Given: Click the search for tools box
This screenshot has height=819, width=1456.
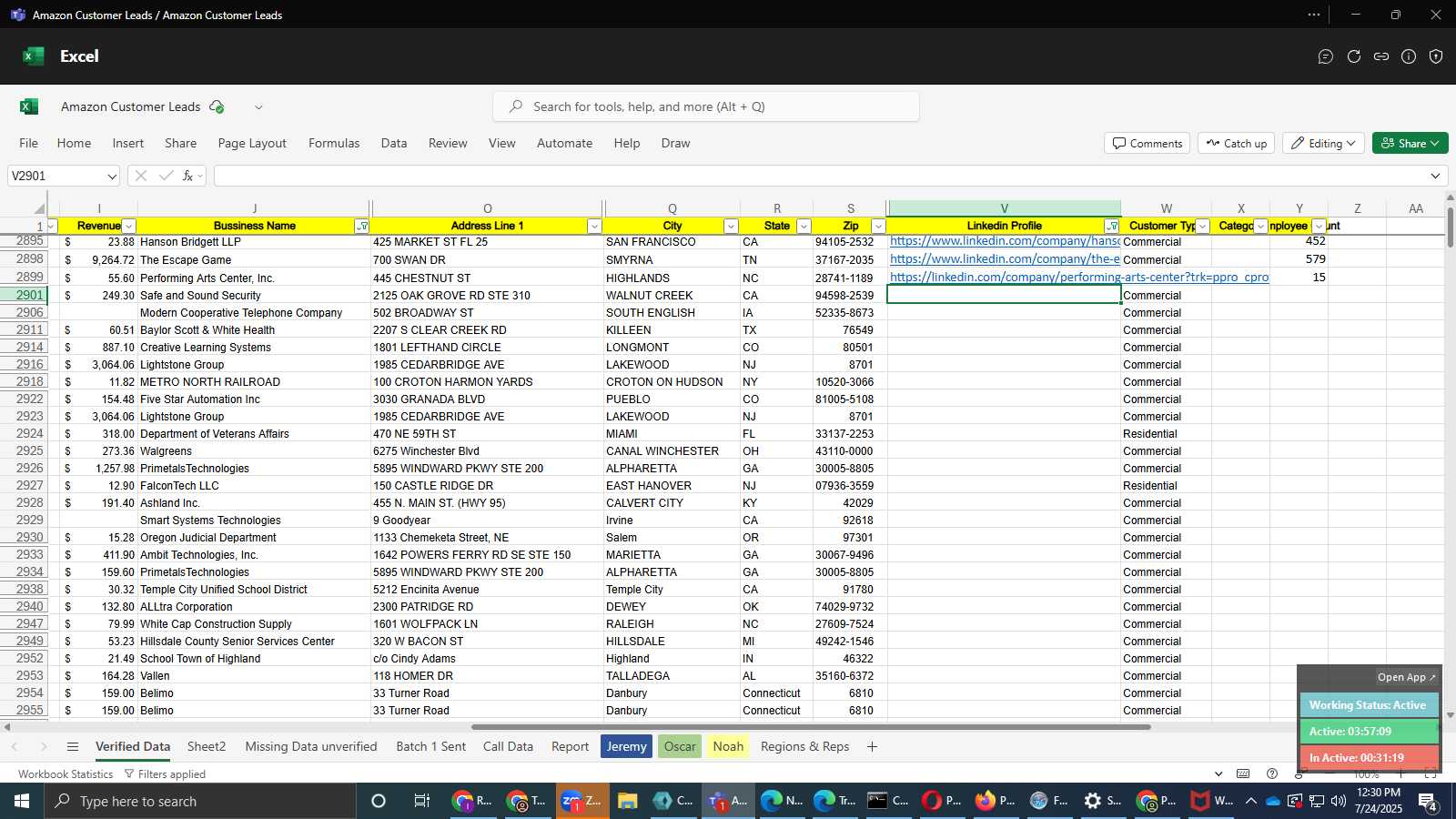Looking at the screenshot, I should (x=705, y=106).
